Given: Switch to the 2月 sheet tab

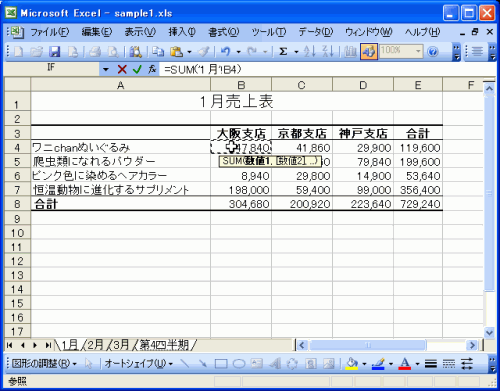Looking at the screenshot, I should (95, 345).
